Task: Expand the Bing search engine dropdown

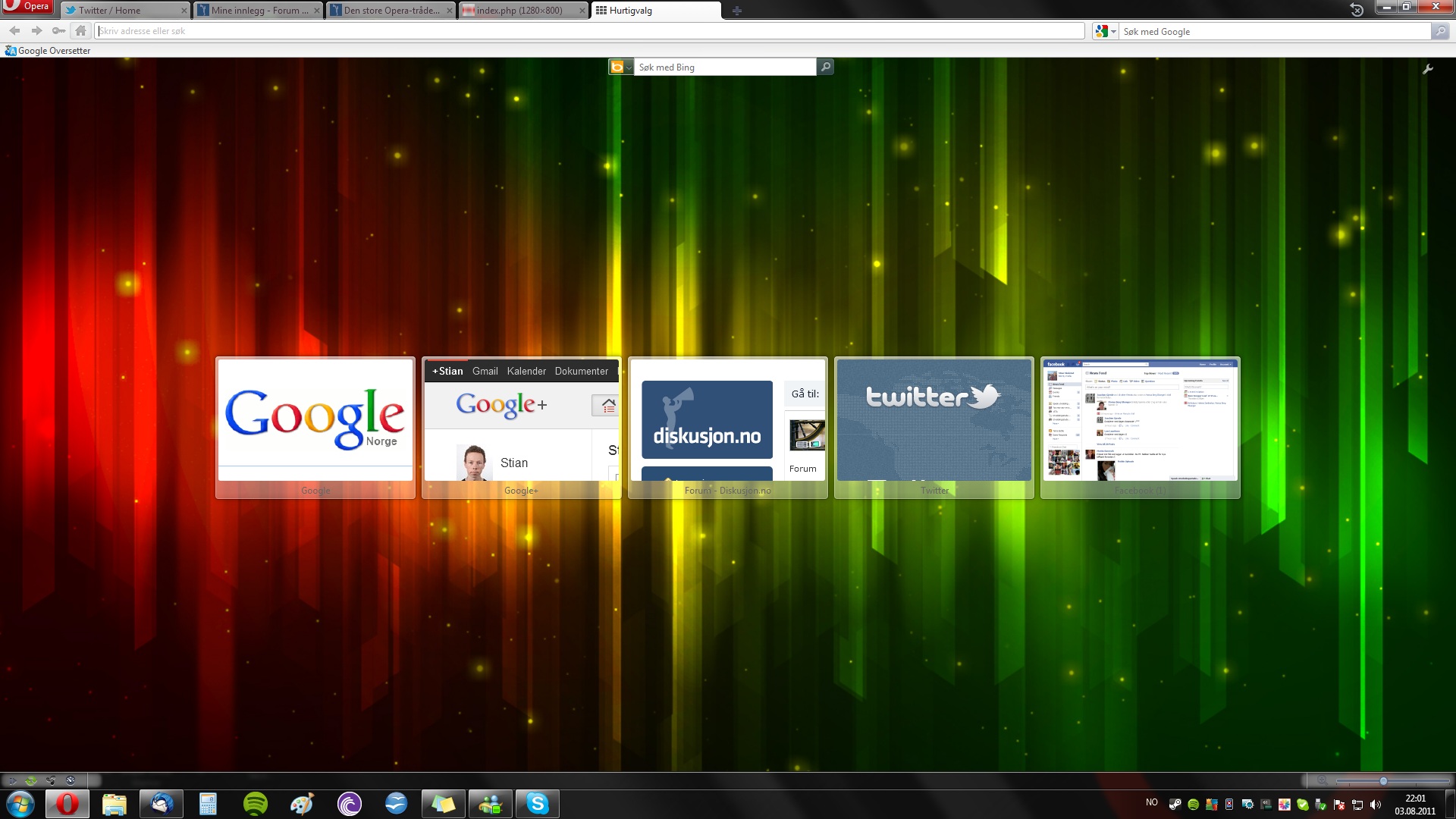Action: pyautogui.click(x=620, y=67)
